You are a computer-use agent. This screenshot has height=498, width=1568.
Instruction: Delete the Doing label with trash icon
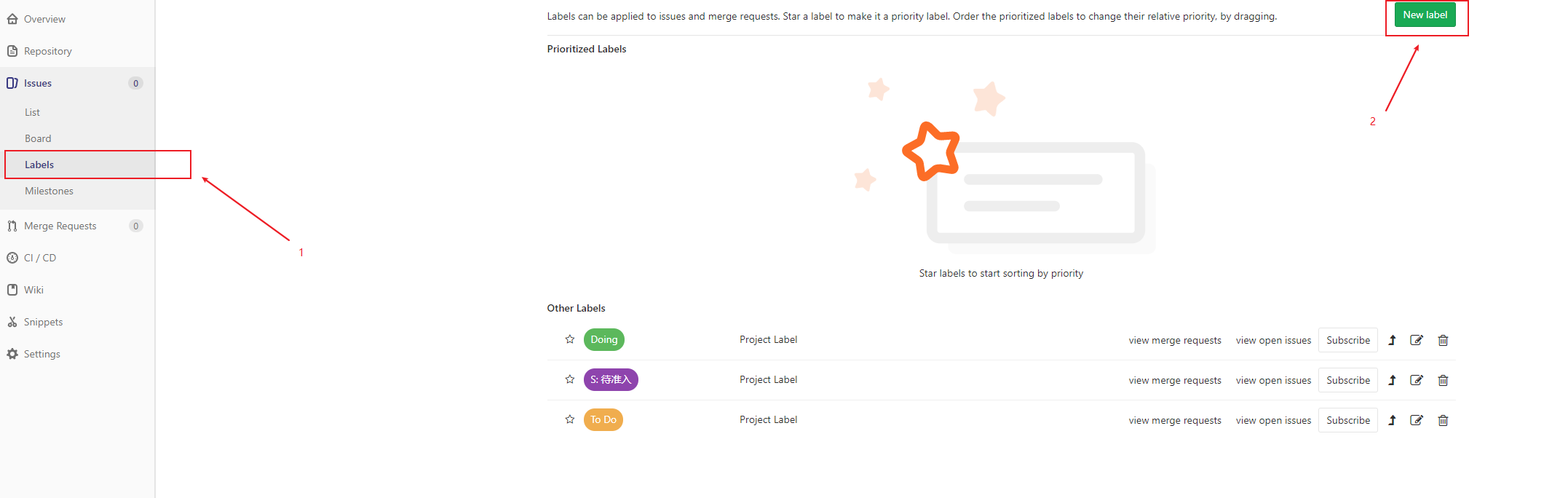pos(1443,340)
